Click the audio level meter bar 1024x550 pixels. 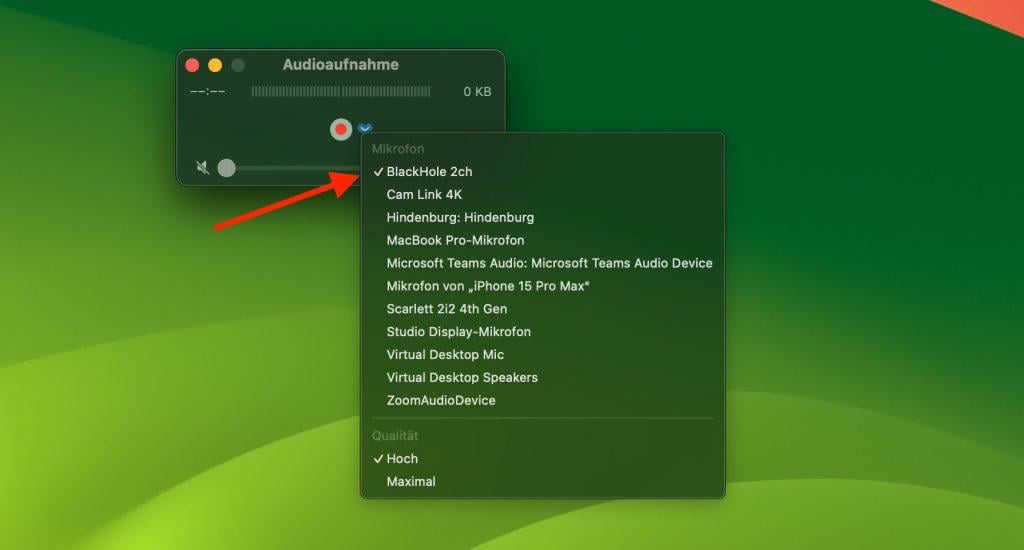pos(341,91)
